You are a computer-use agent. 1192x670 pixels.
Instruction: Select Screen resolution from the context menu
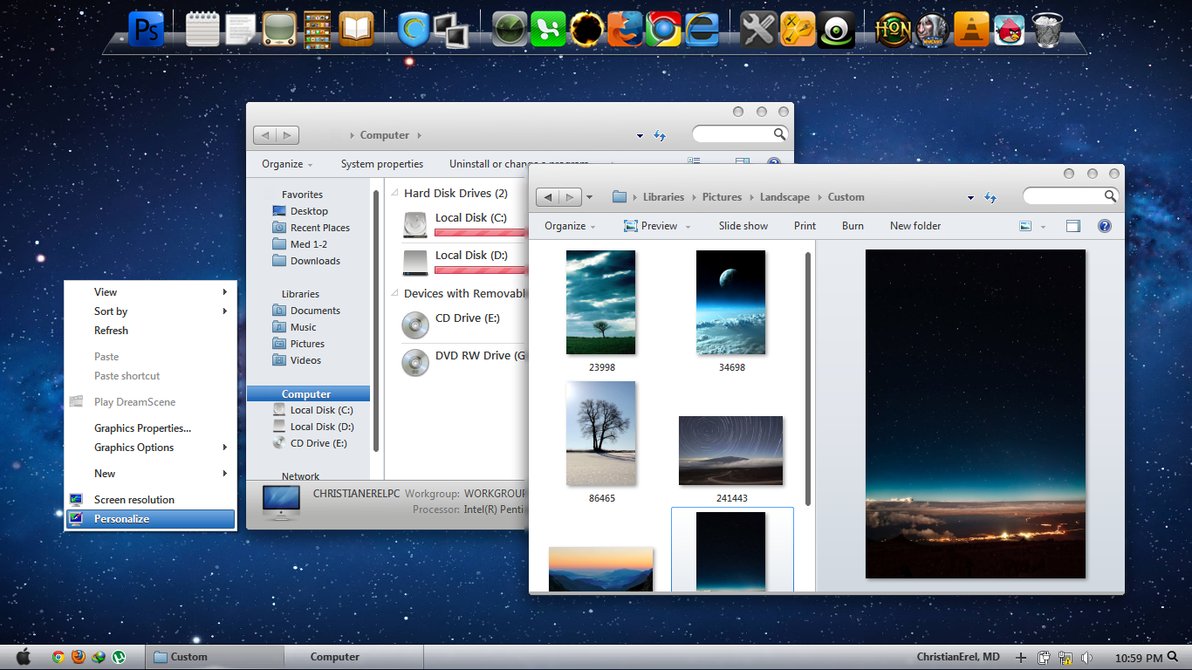coord(134,500)
